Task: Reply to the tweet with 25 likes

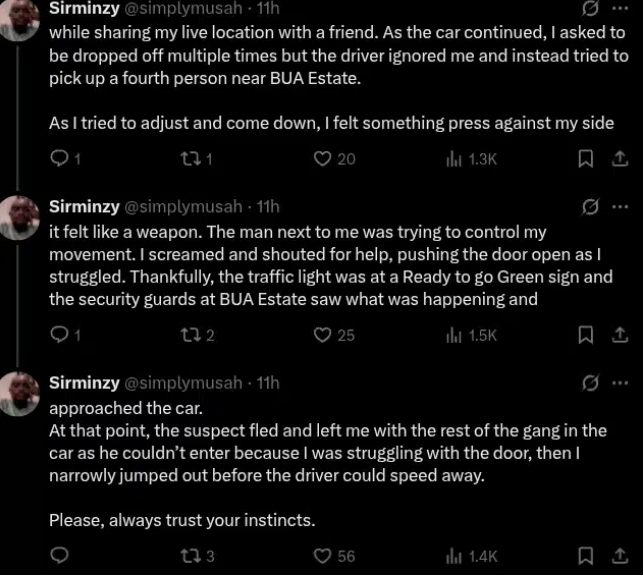Action: click(59, 335)
